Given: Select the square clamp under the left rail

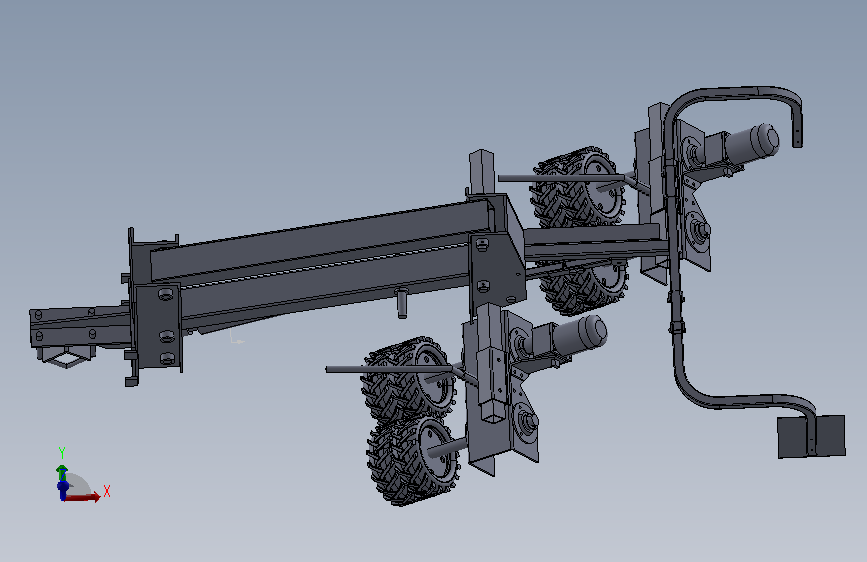Looking at the screenshot, I should coord(65,358).
